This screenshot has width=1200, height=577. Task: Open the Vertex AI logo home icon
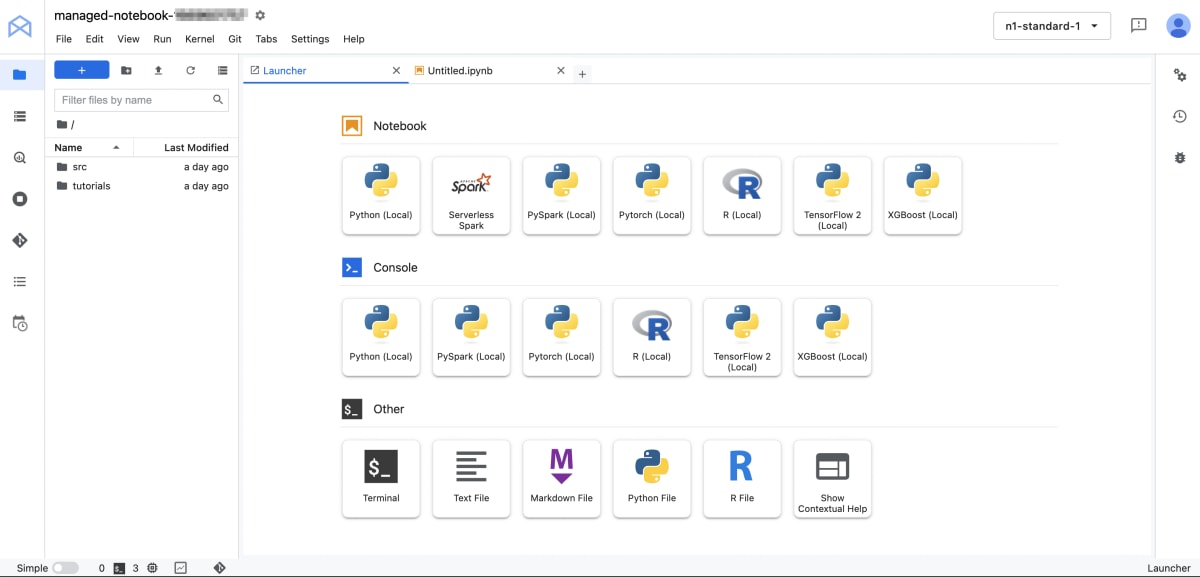[x=20, y=26]
